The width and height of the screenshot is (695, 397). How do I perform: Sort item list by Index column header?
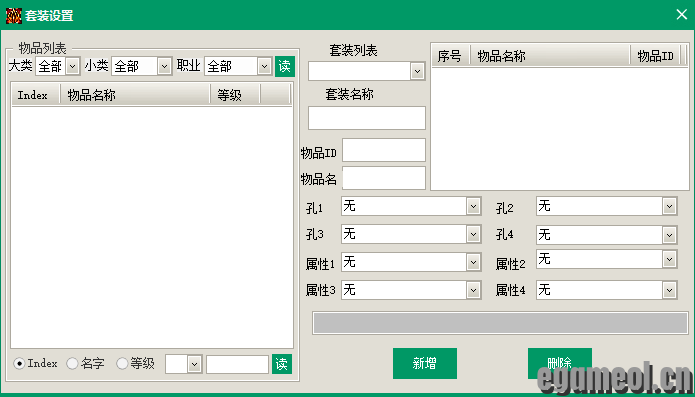(35, 95)
